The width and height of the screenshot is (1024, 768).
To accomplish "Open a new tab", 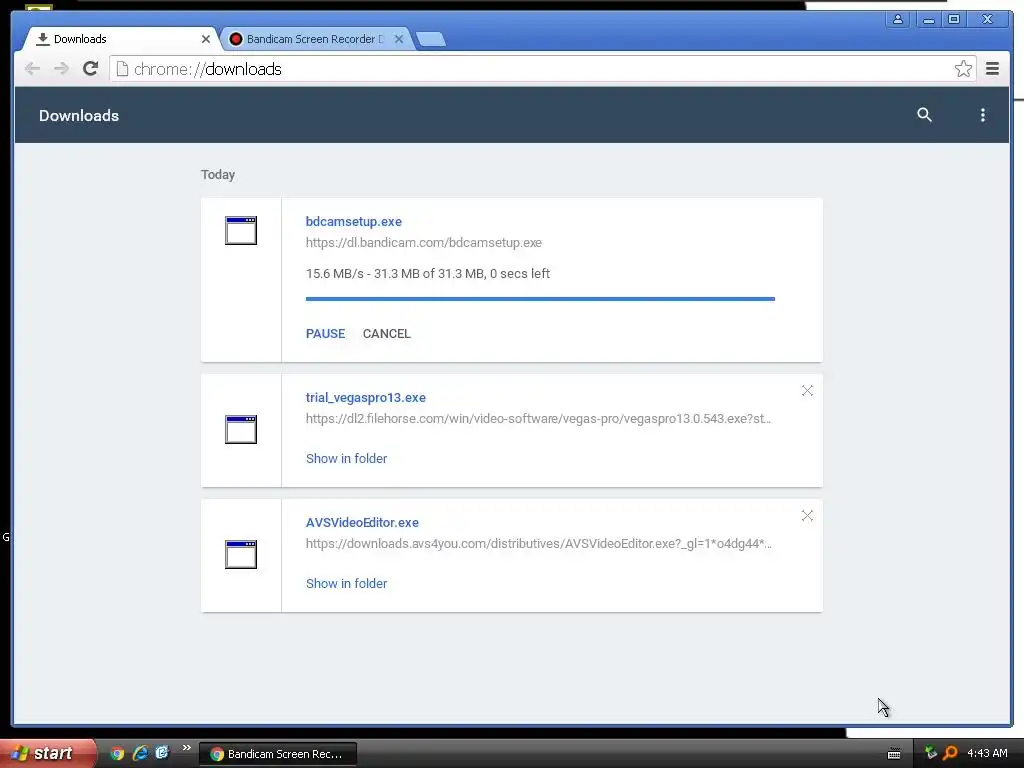I will (x=430, y=39).
